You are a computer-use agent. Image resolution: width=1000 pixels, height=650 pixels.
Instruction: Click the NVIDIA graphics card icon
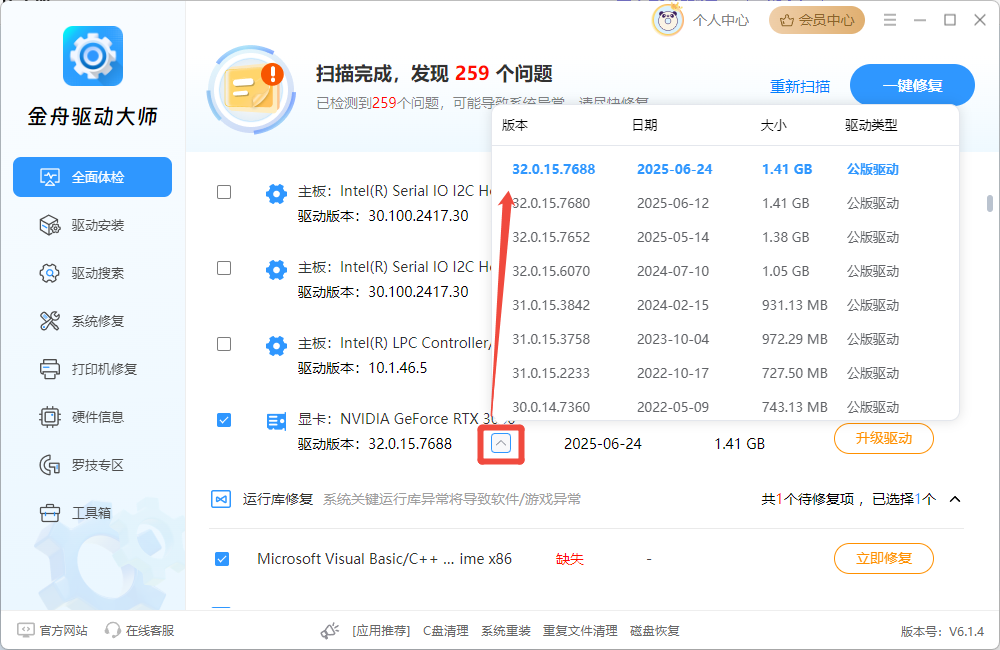point(276,422)
